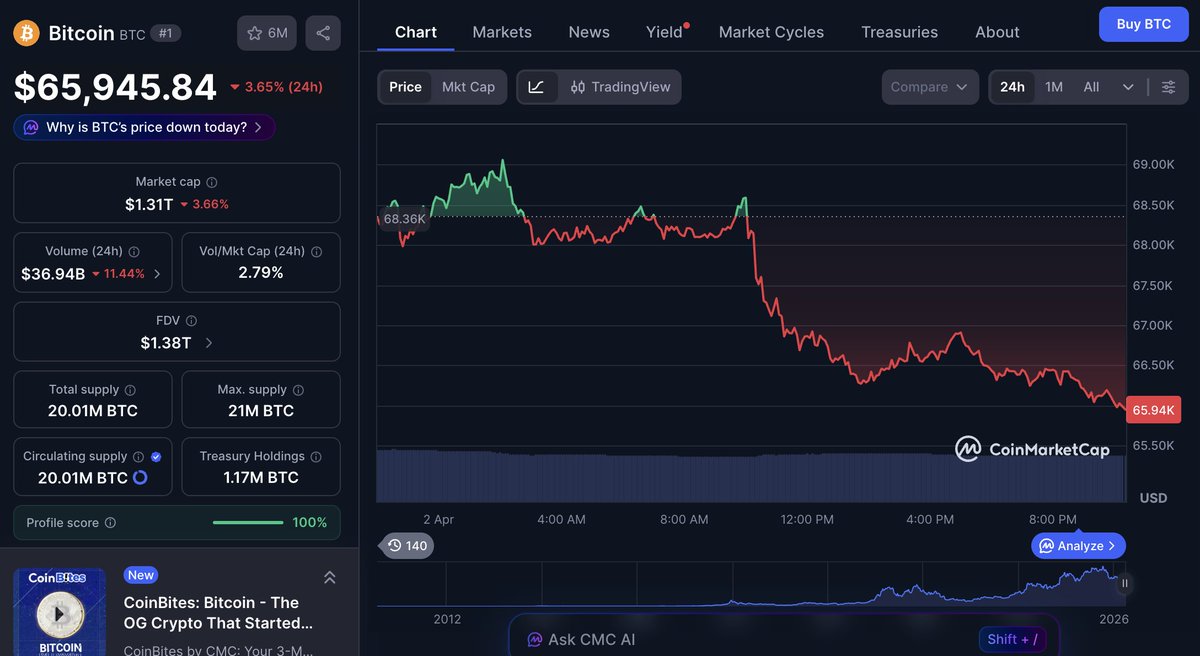Show info tooltip for Volume (24h)
The image size is (1200, 656).
pos(134,252)
